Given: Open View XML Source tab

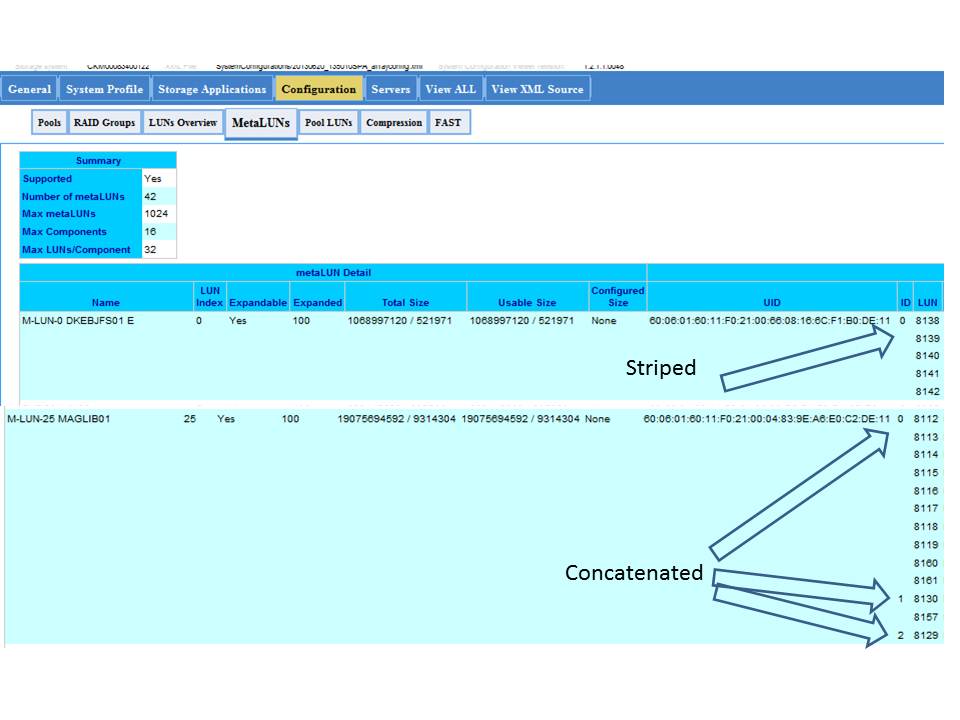Looking at the screenshot, I should (x=538, y=89).
